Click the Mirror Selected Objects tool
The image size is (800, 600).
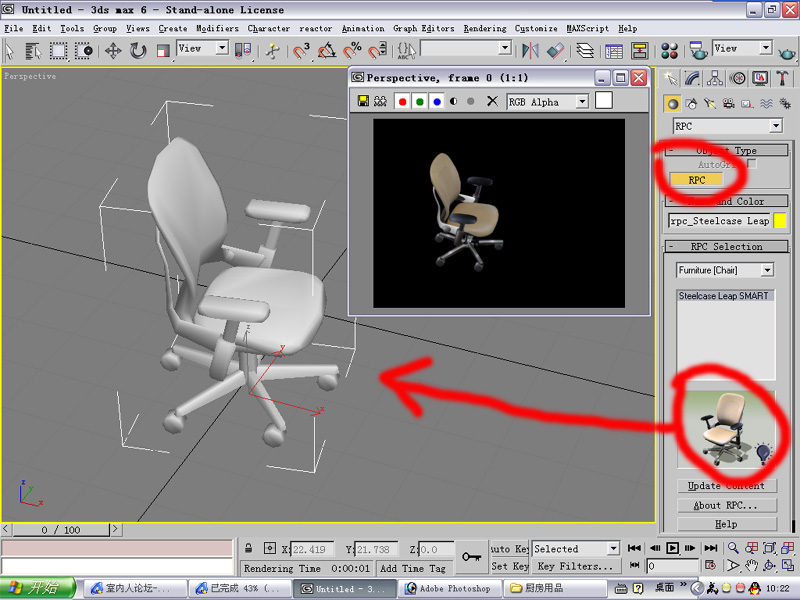tap(530, 51)
